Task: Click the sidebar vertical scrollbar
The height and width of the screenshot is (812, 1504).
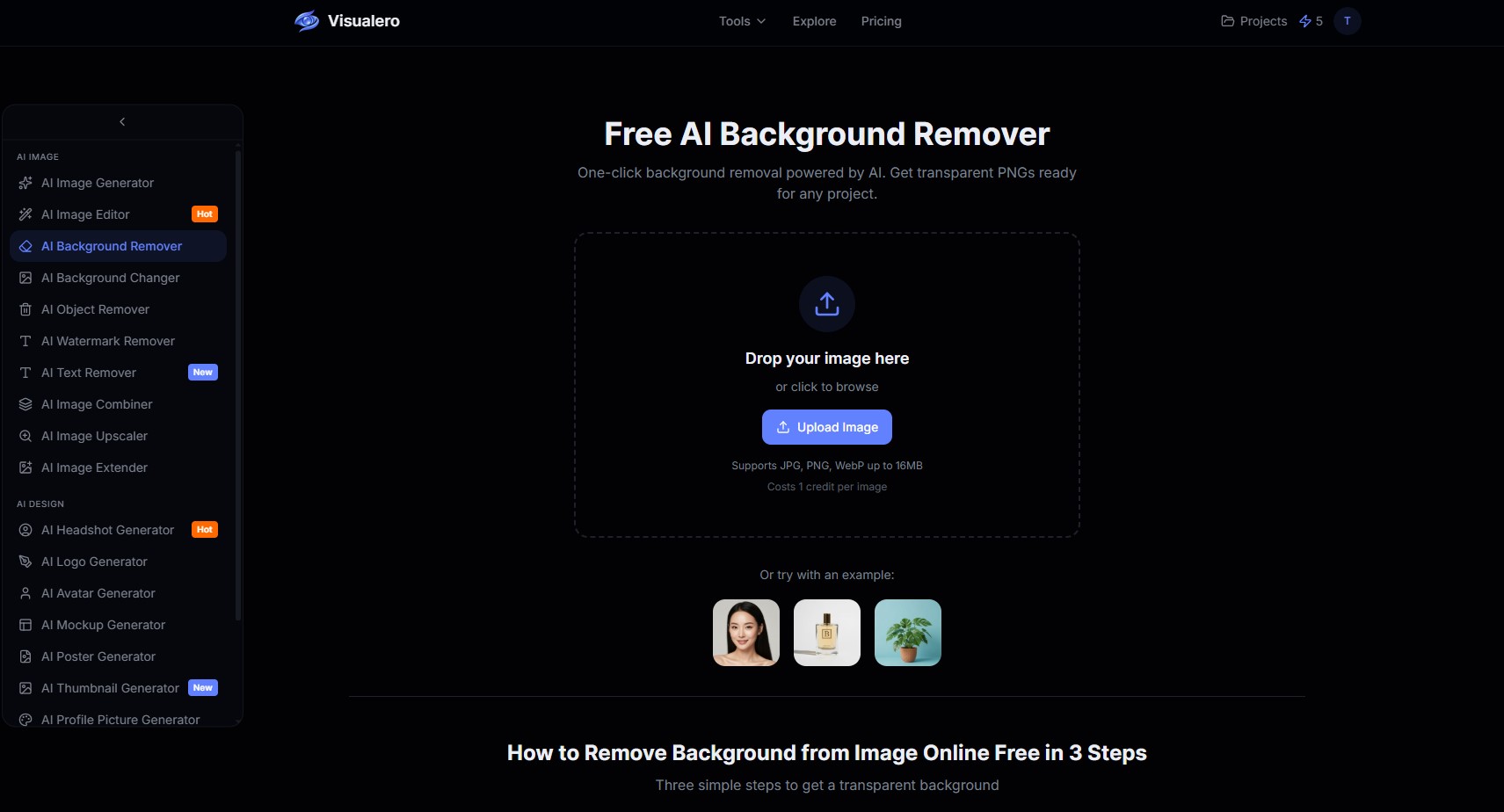Action: [237, 387]
